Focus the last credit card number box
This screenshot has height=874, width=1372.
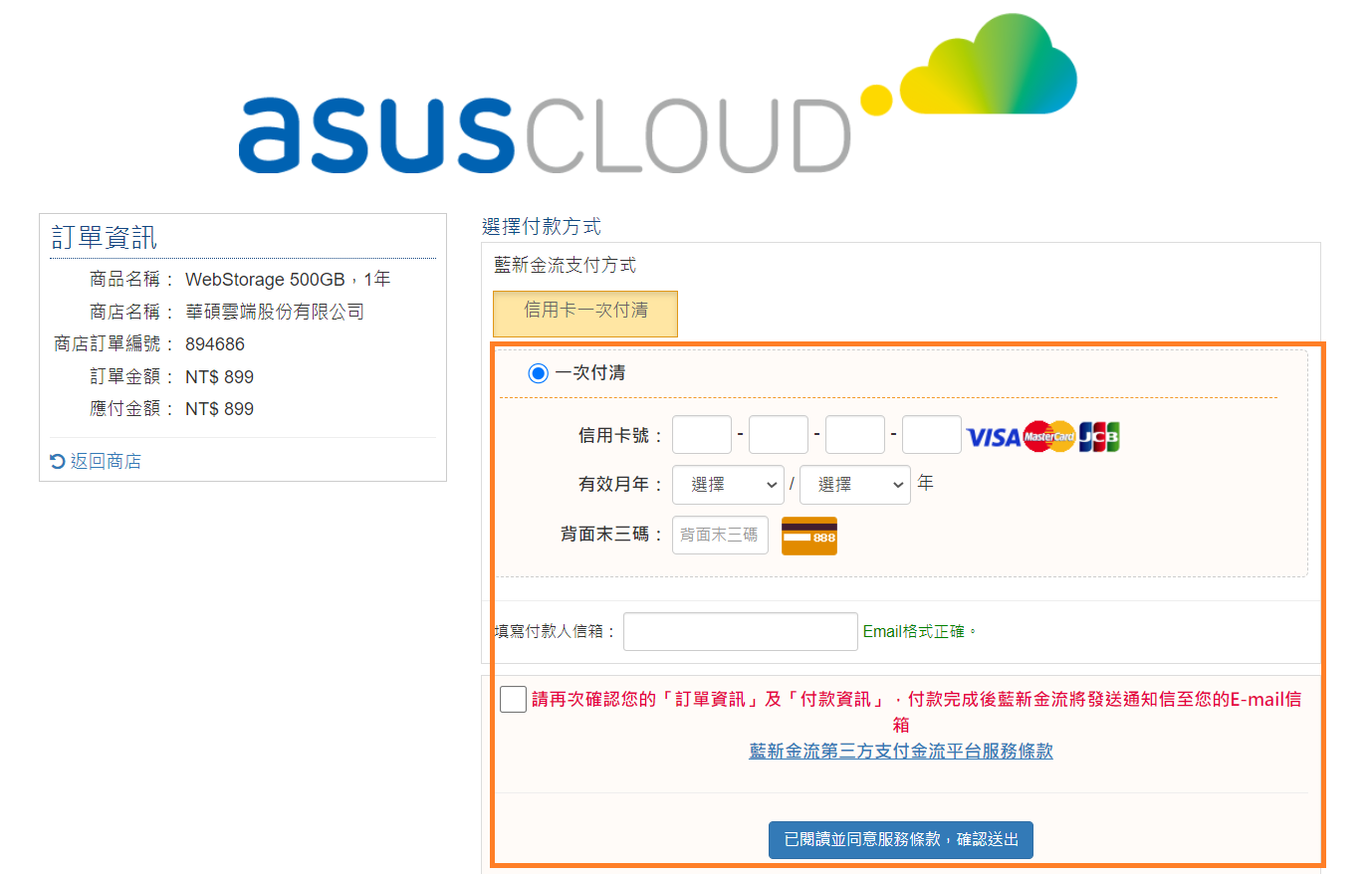tap(932, 435)
